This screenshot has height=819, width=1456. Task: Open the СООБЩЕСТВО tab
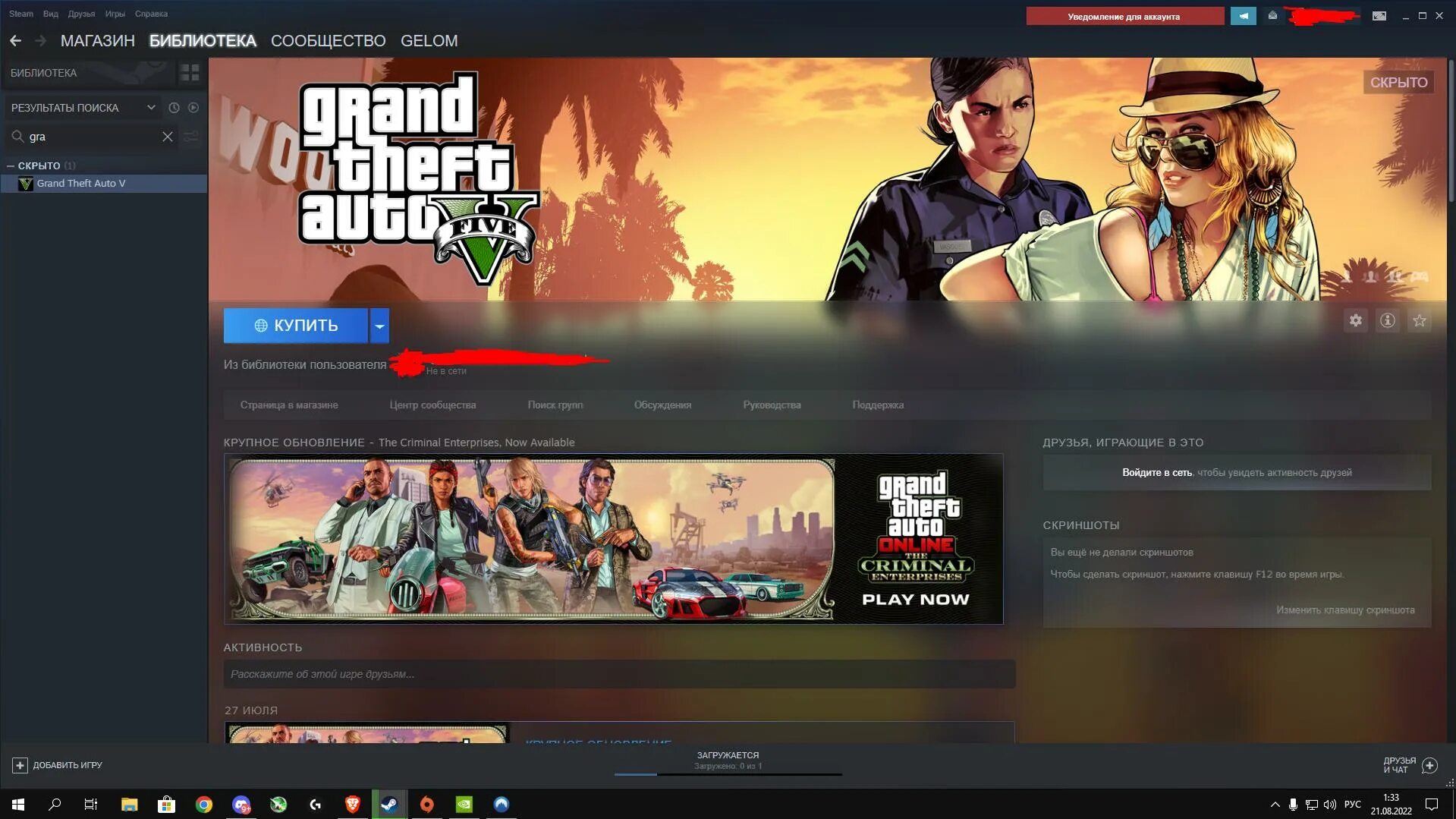(x=329, y=41)
